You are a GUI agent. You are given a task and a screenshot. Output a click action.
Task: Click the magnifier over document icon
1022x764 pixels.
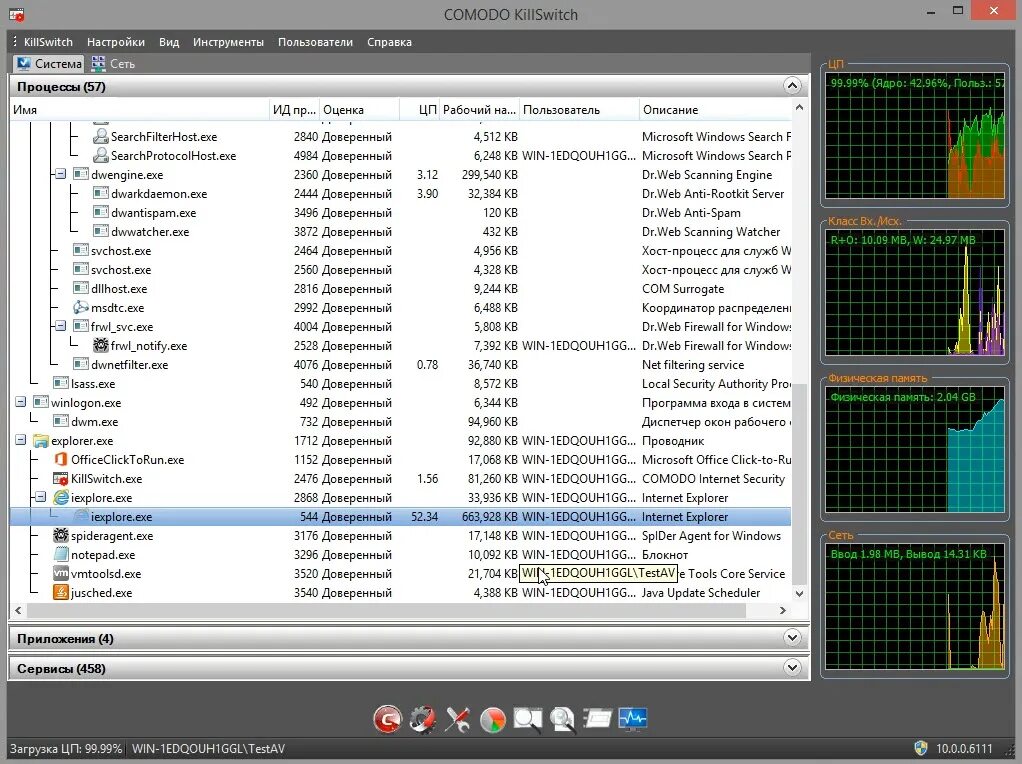[562, 719]
